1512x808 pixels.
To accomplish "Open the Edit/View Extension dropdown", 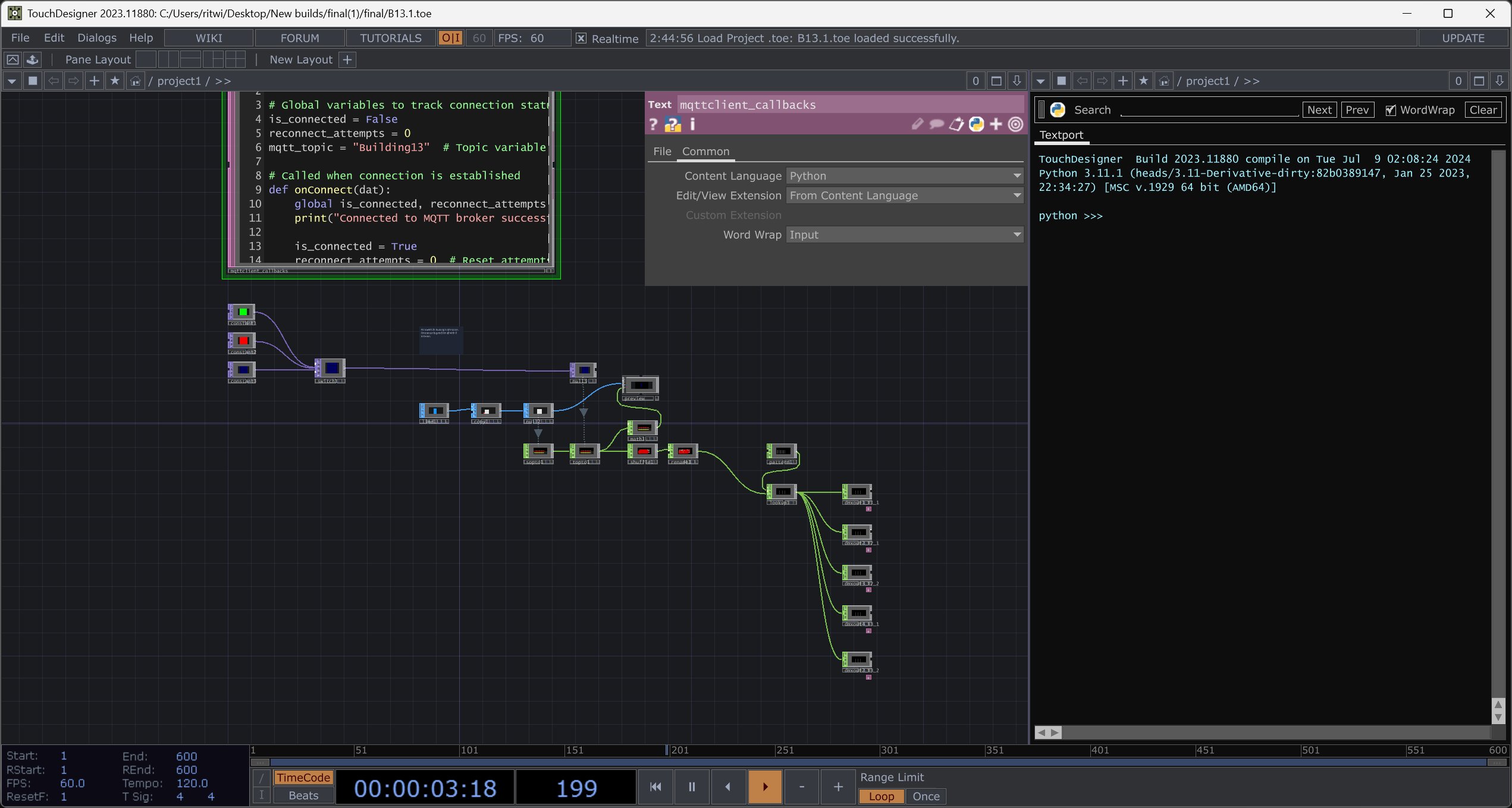I will click(x=904, y=196).
